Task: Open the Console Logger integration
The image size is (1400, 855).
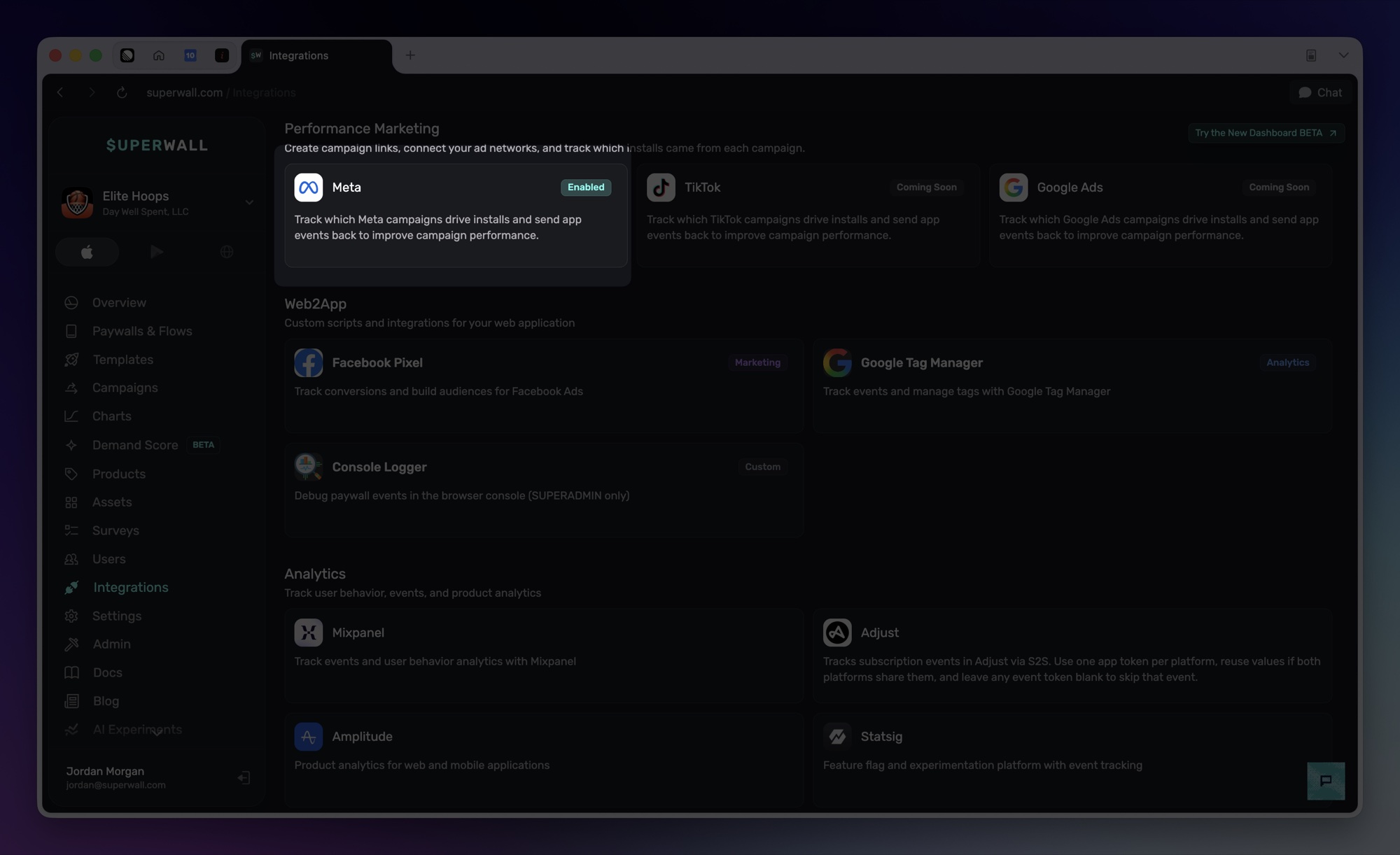Action: (544, 490)
